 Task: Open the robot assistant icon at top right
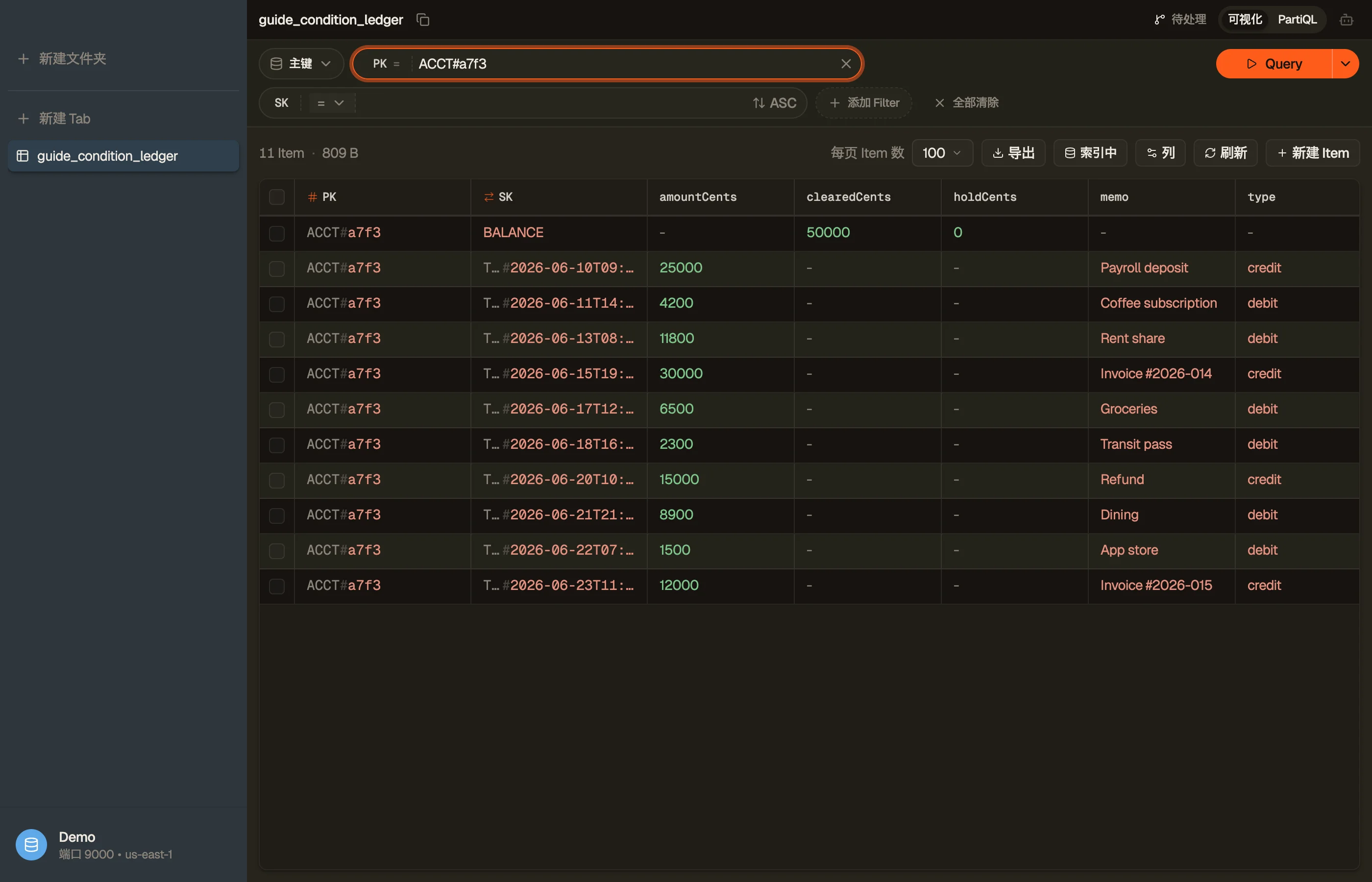tap(1346, 20)
